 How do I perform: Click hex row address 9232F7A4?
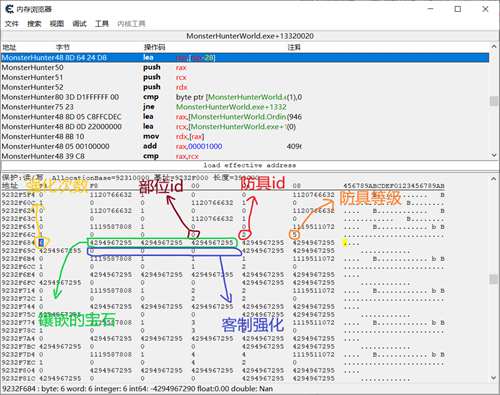coord(18,339)
